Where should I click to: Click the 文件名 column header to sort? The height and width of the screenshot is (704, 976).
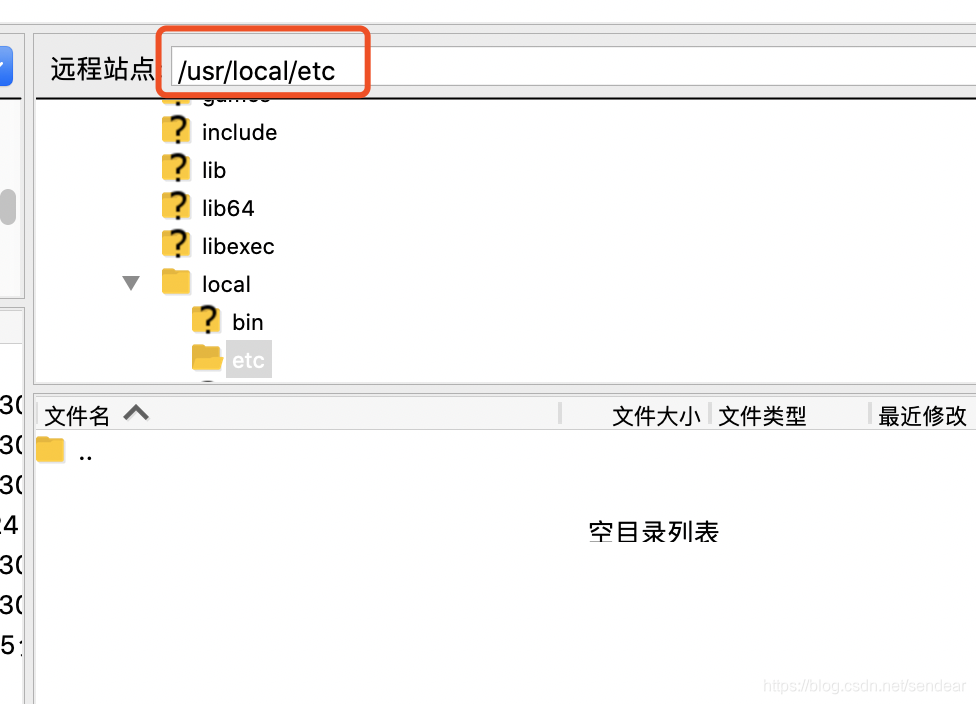(76, 415)
